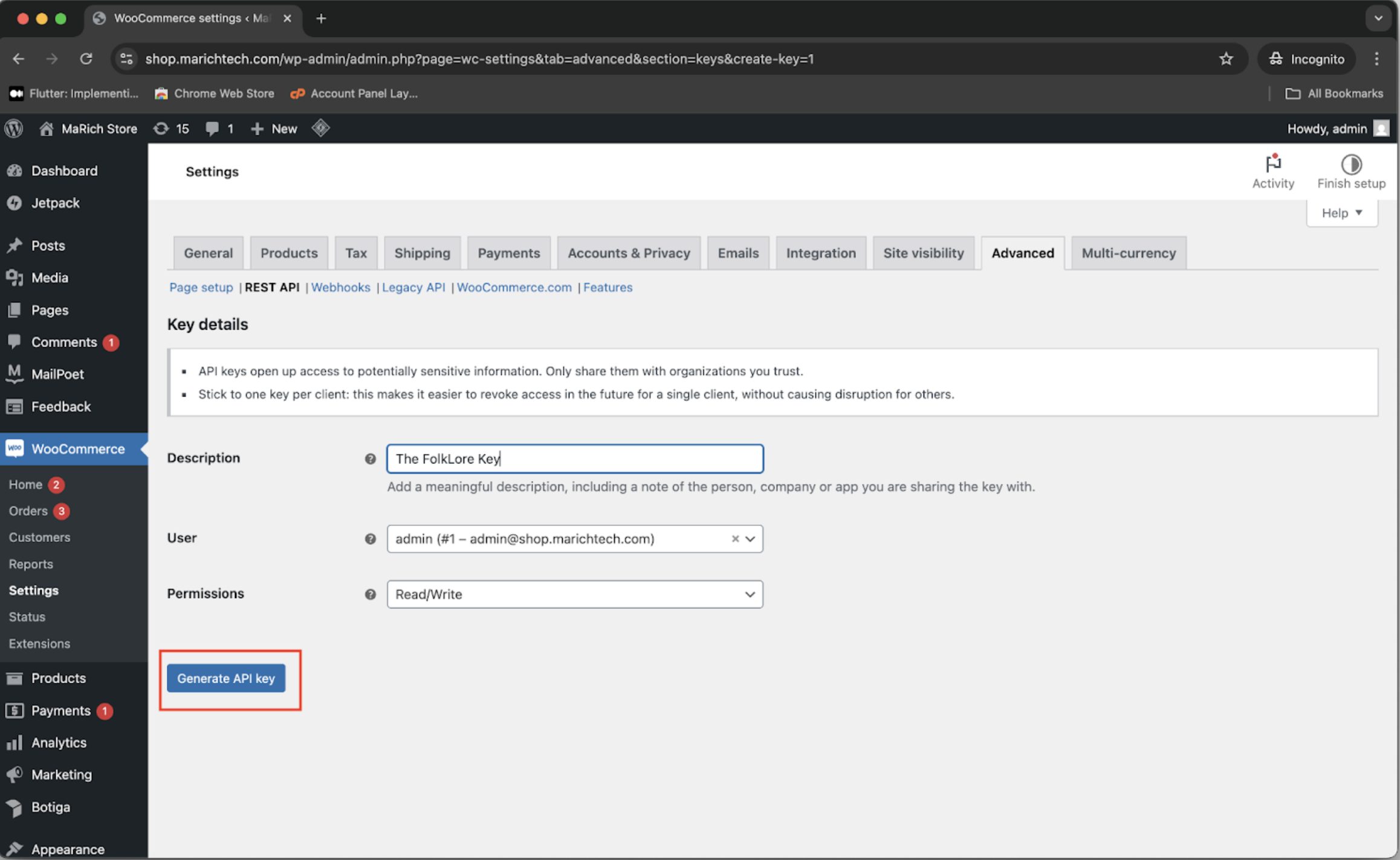The height and width of the screenshot is (860, 1400).
Task: Click the Permissions help question mark icon
Action: tap(371, 595)
